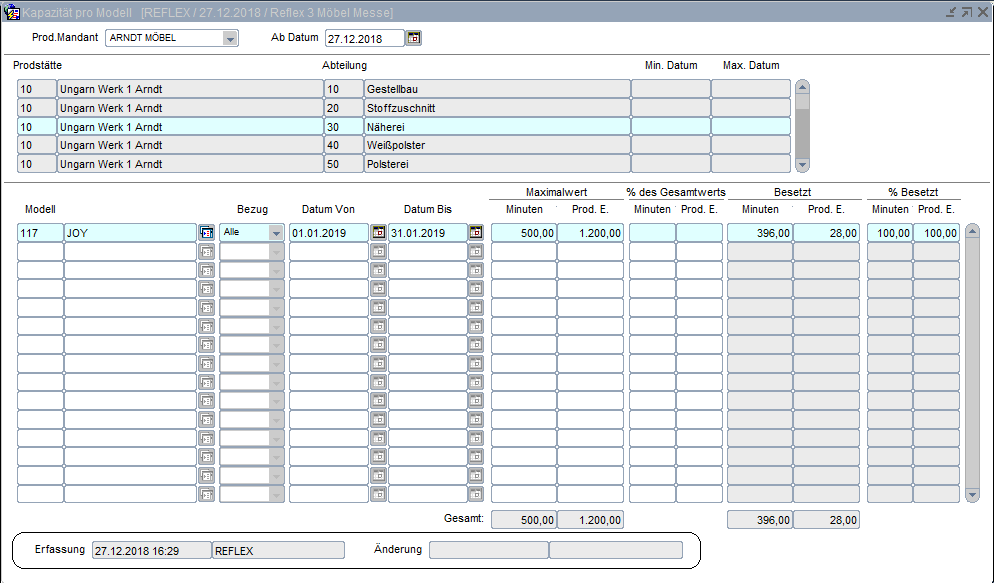Open calendar for Datum Von 01.01.2019
Viewport: 994px width, 583px height.
tap(378, 232)
